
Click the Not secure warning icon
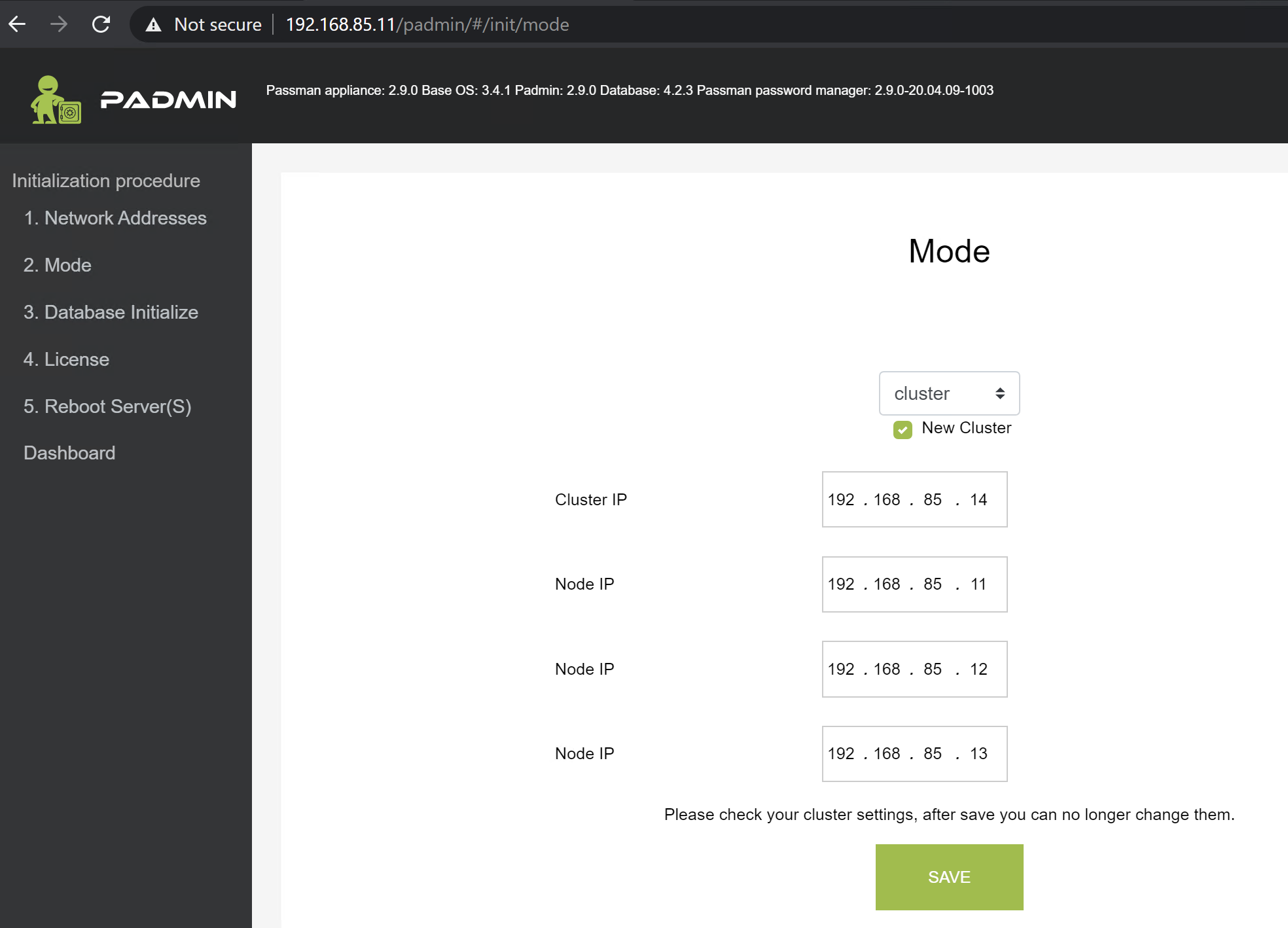[x=153, y=25]
